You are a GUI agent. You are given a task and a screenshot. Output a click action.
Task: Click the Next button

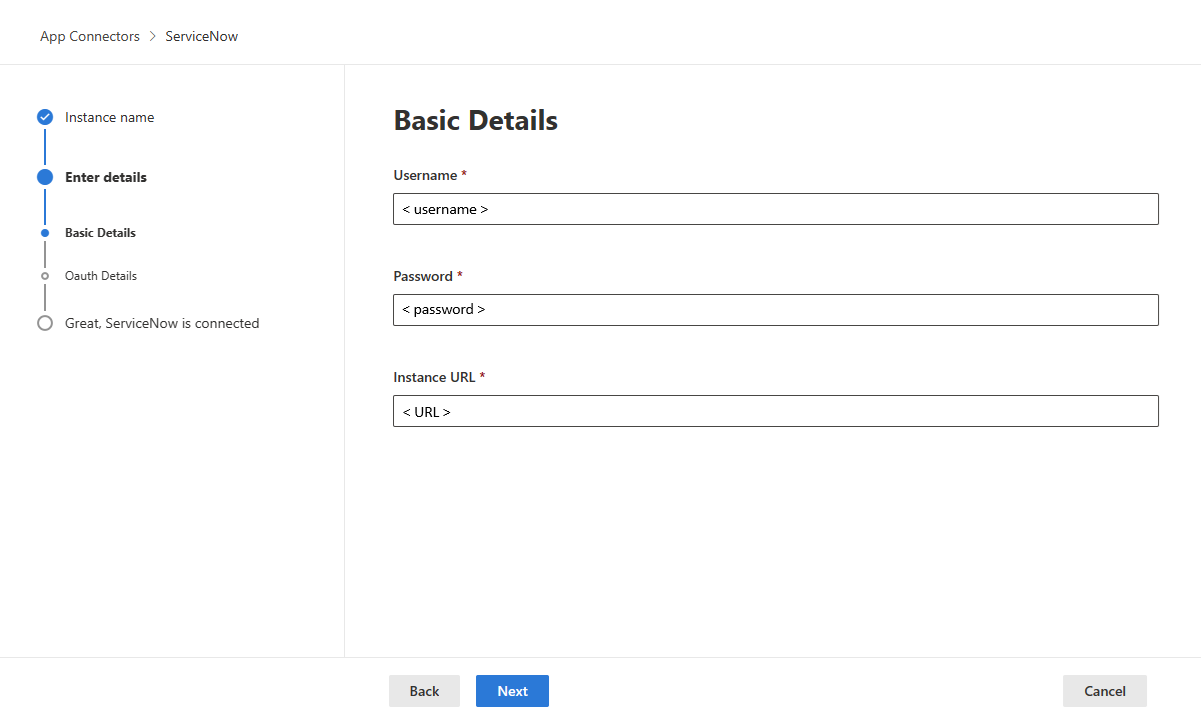point(512,691)
